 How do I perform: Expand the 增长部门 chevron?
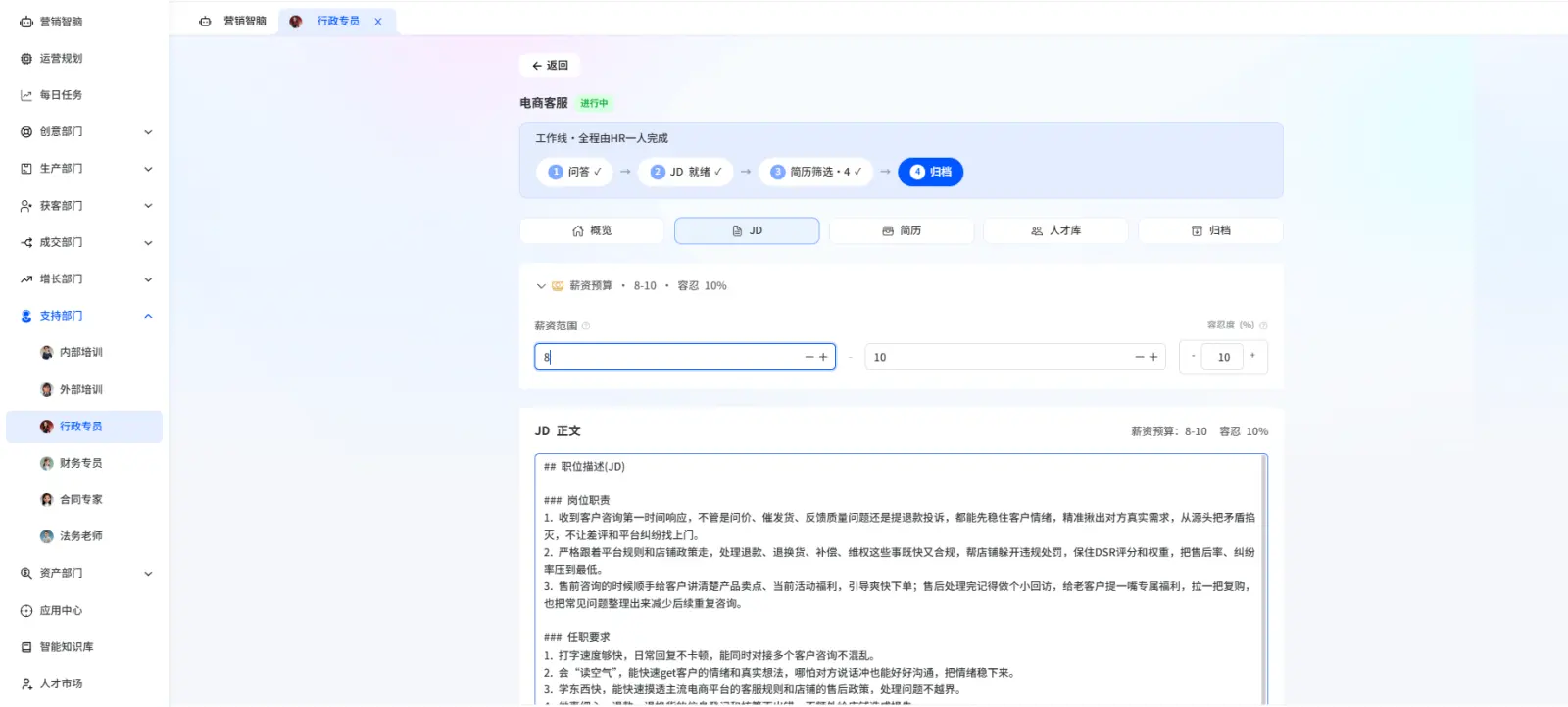148,279
